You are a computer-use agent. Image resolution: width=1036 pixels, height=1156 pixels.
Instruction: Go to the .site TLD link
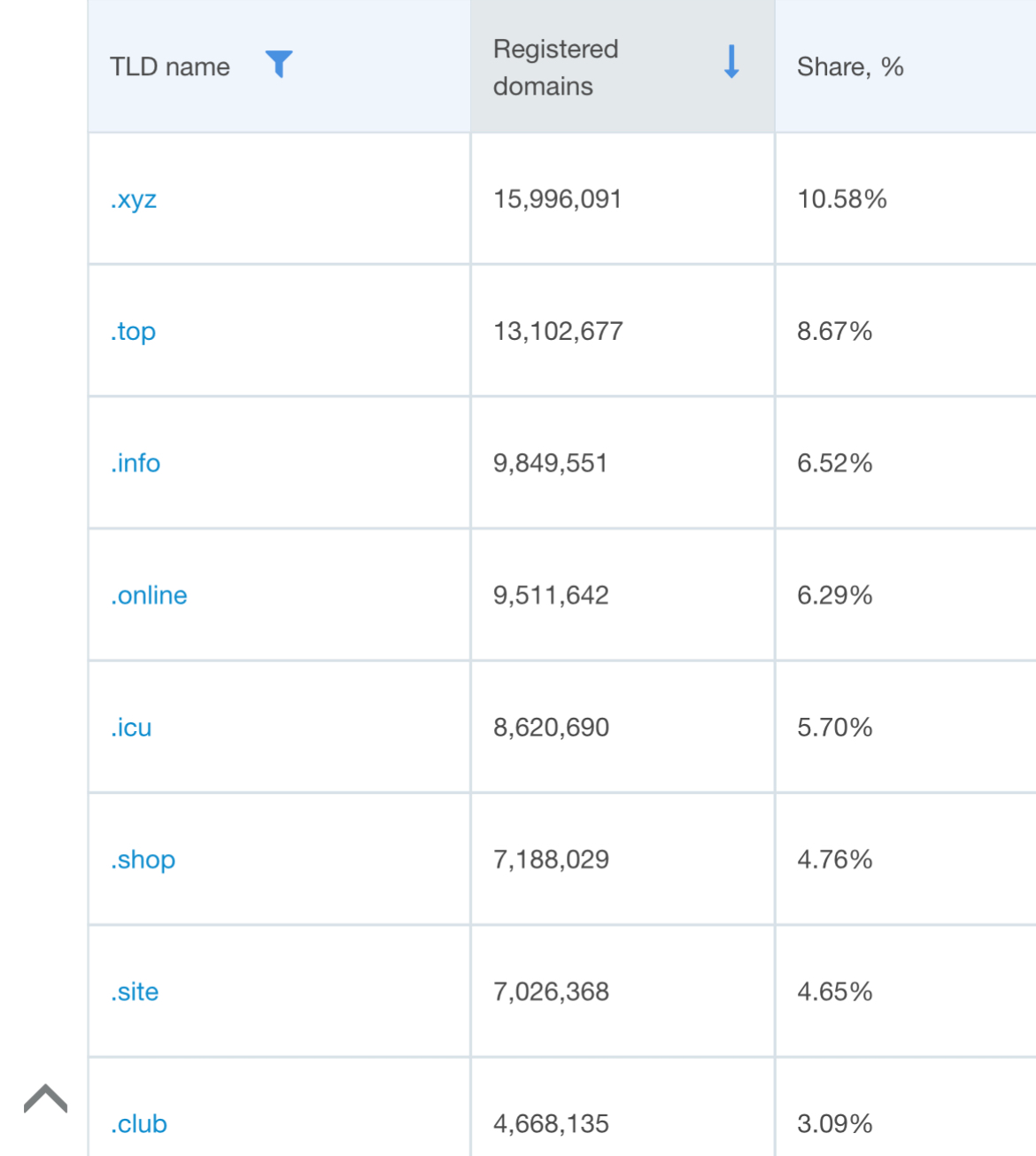point(135,991)
